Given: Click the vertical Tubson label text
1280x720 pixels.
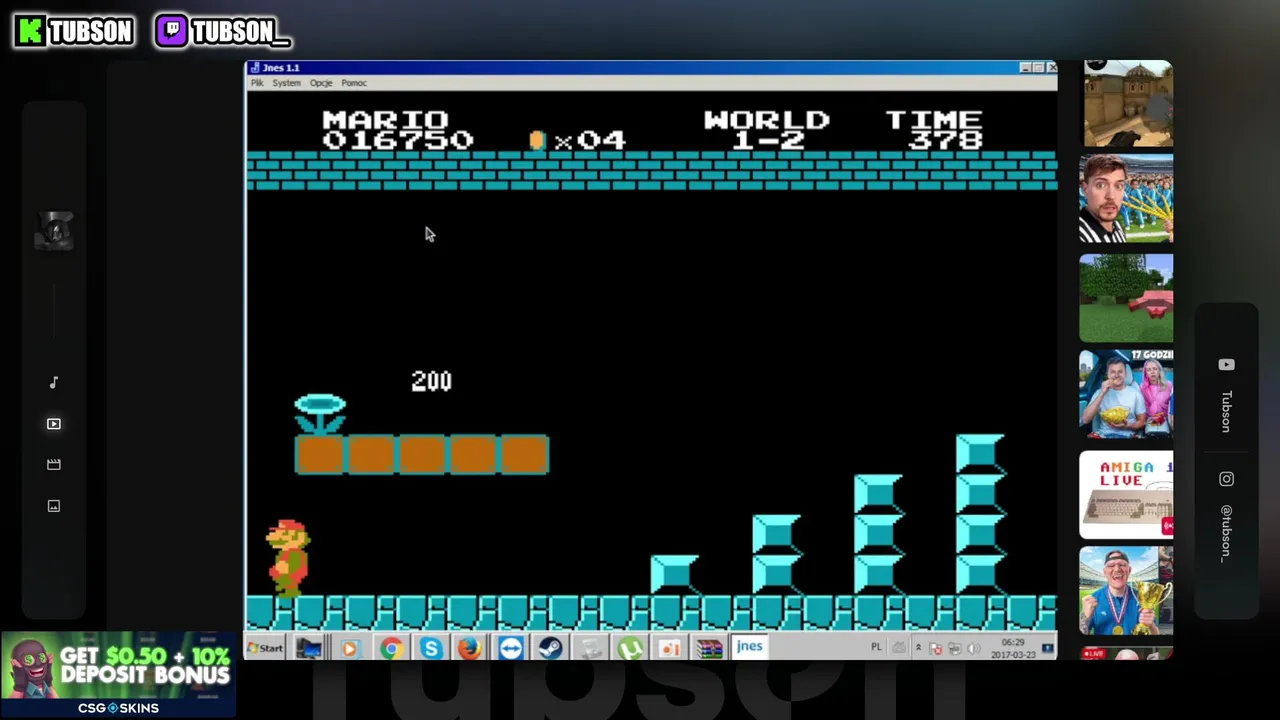Looking at the screenshot, I should pyautogui.click(x=1226, y=412).
